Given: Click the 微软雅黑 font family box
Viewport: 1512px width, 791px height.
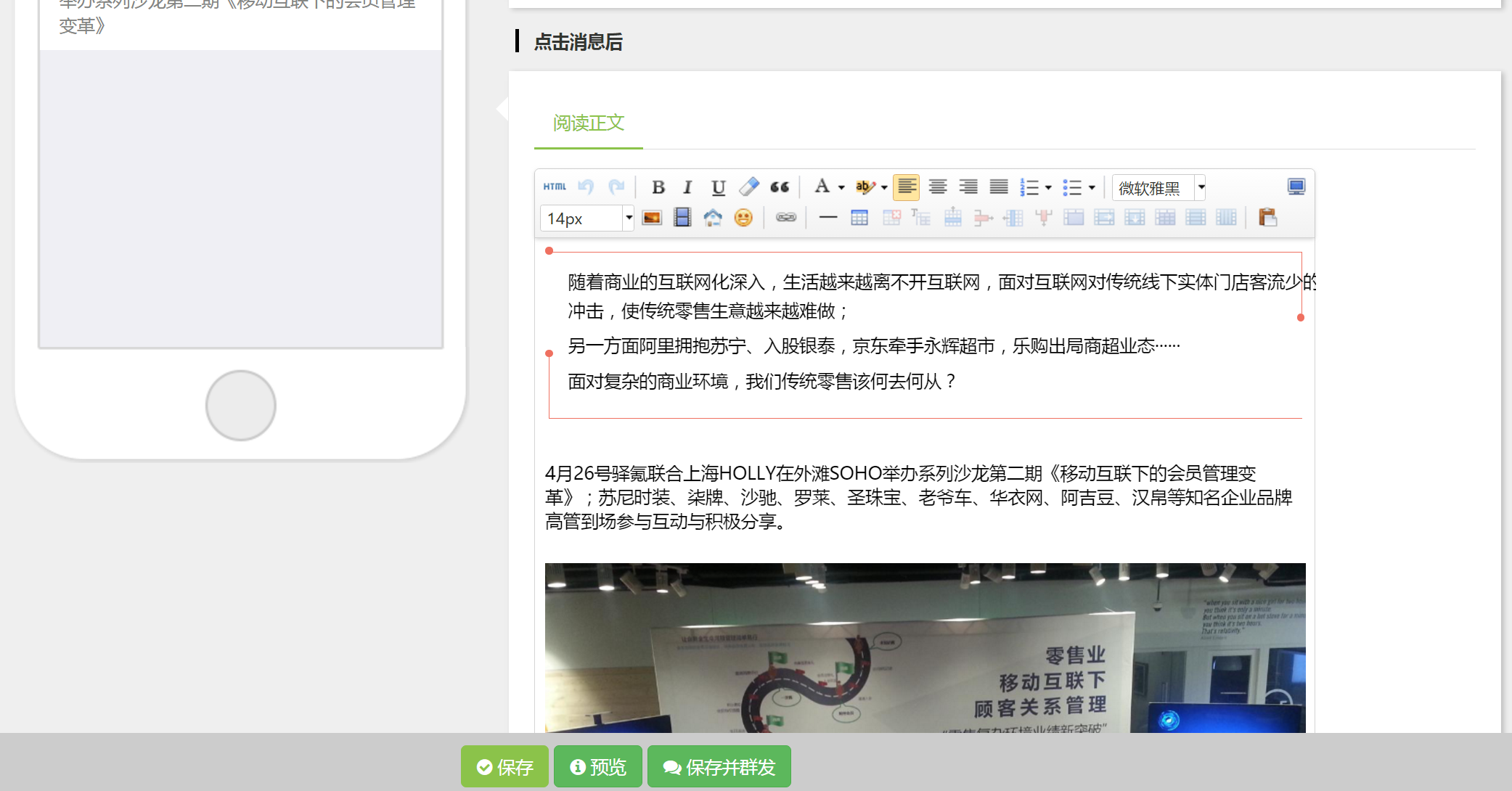Looking at the screenshot, I should [x=1153, y=188].
